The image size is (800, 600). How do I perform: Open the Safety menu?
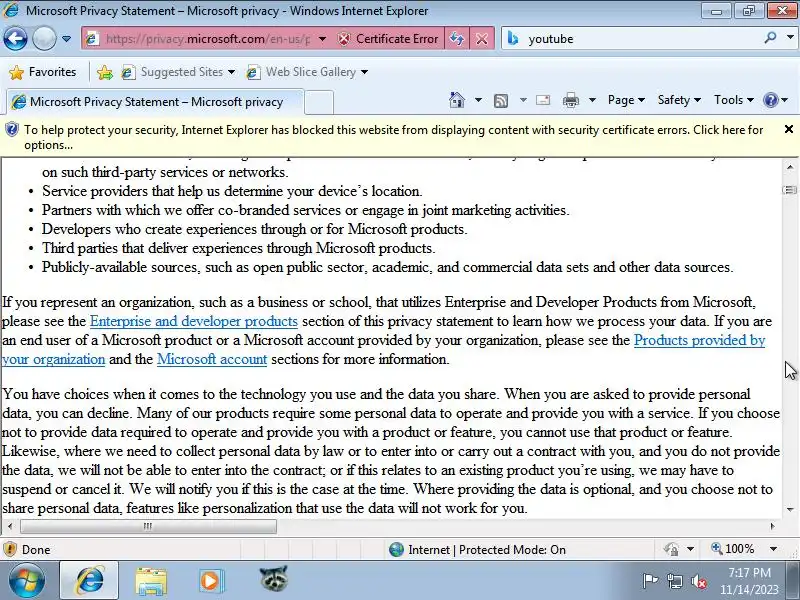(x=679, y=100)
